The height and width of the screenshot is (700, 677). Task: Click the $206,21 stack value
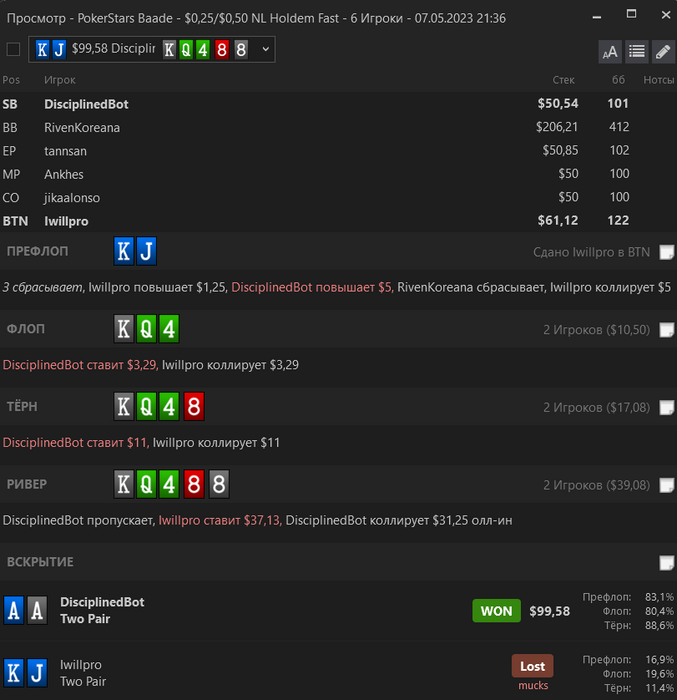pyautogui.click(x=557, y=127)
